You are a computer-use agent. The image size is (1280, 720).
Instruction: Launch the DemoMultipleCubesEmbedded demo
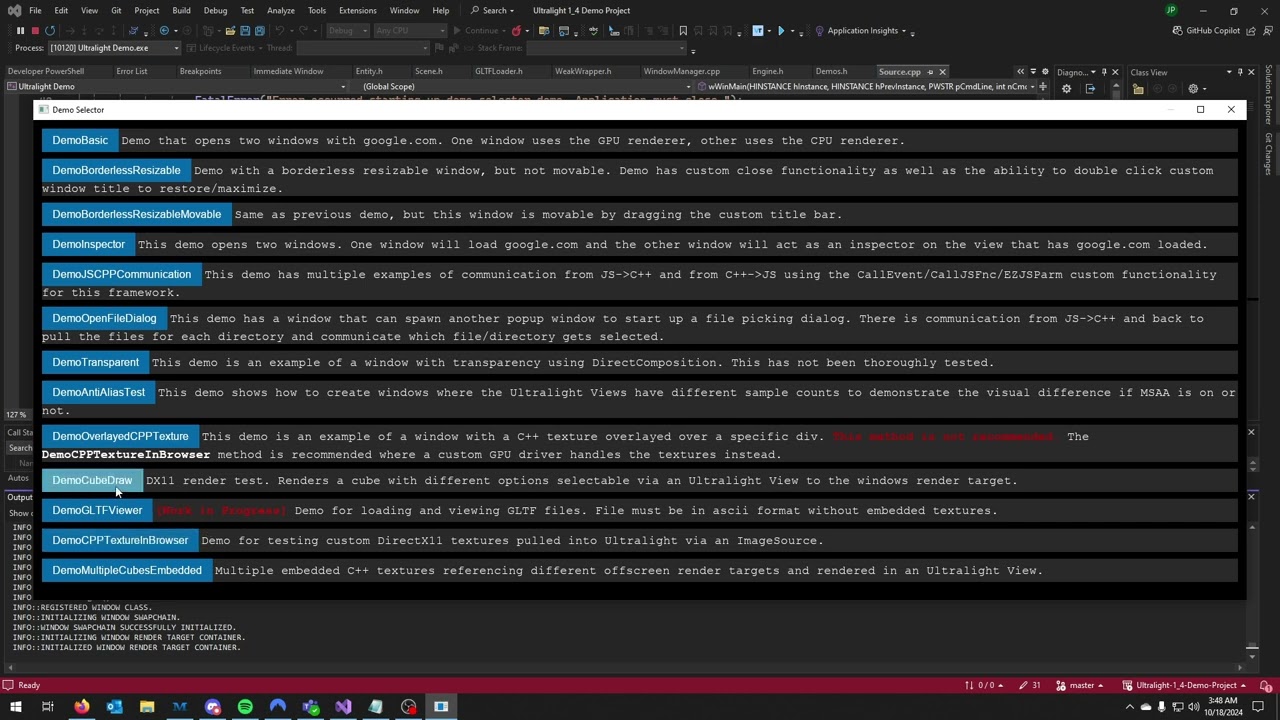click(x=127, y=571)
